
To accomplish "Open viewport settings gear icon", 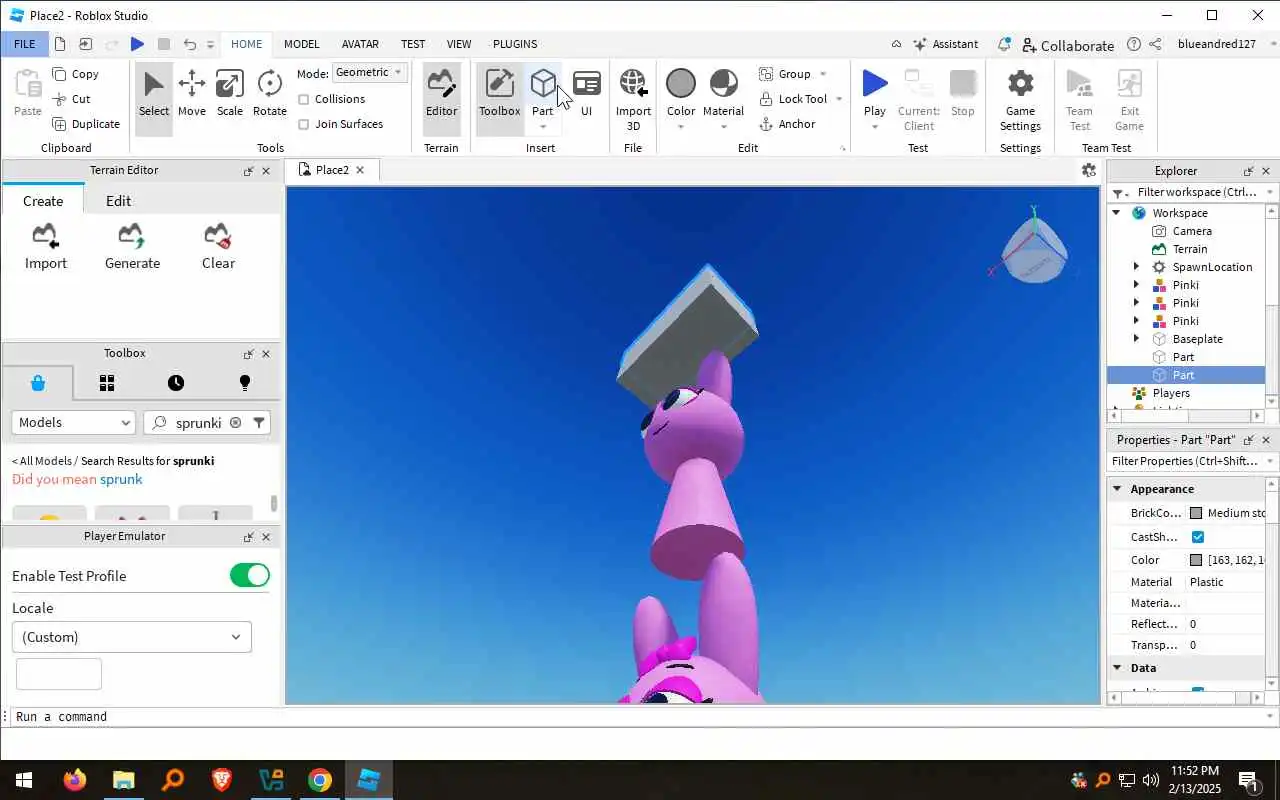I will point(1089,170).
